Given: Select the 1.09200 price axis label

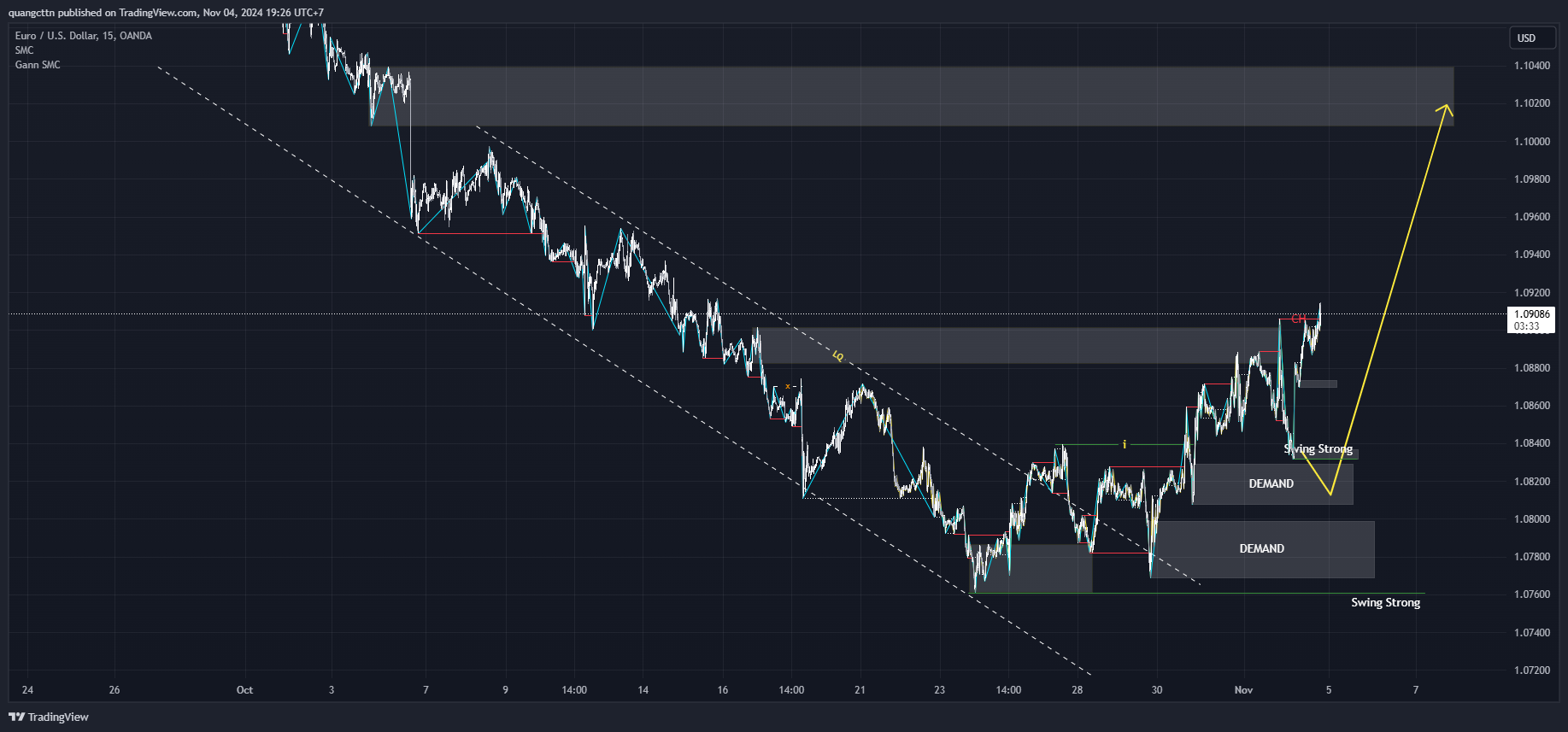Looking at the screenshot, I should 1531,293.
